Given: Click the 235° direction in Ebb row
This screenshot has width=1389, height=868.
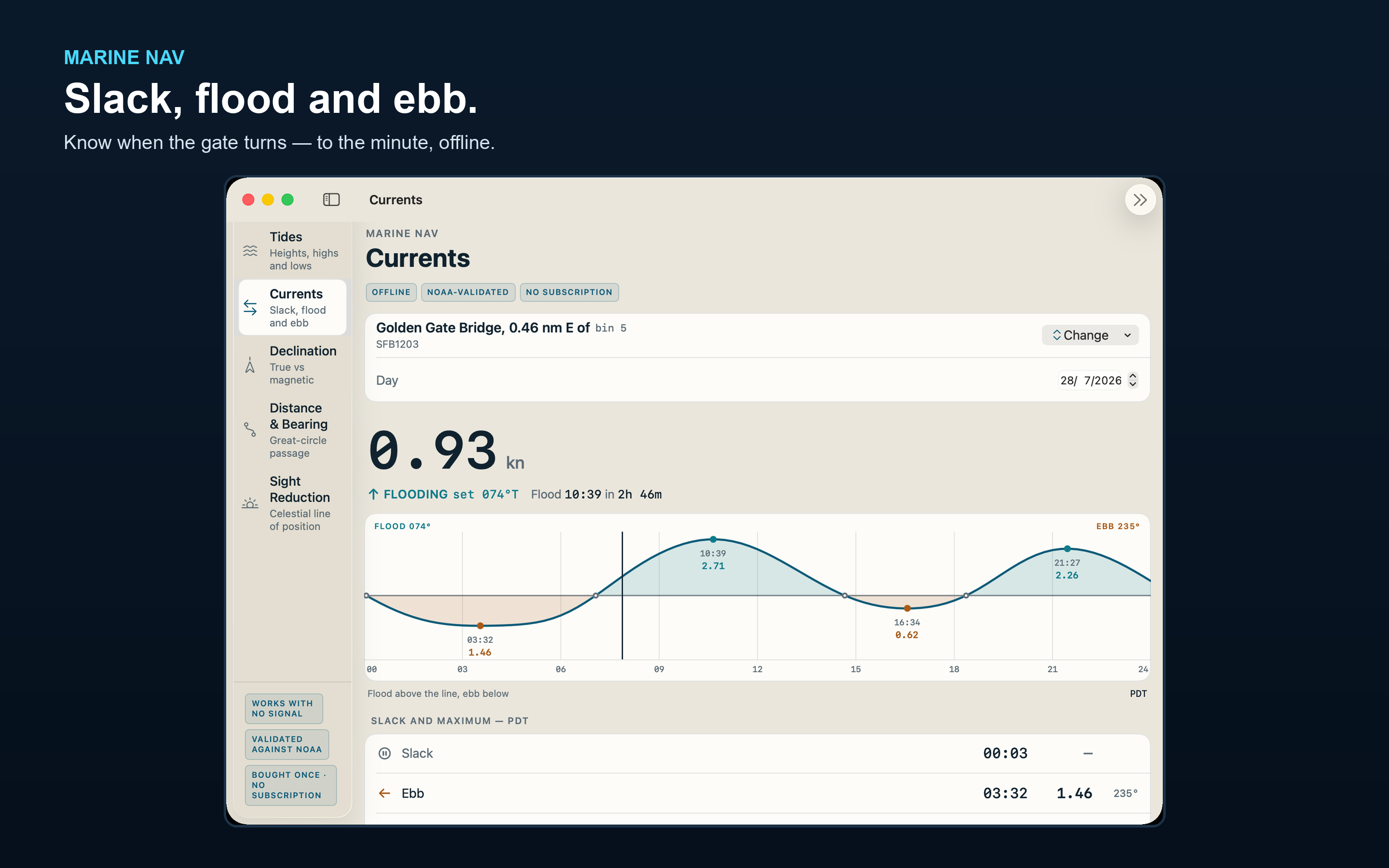Looking at the screenshot, I should coord(1125,793).
